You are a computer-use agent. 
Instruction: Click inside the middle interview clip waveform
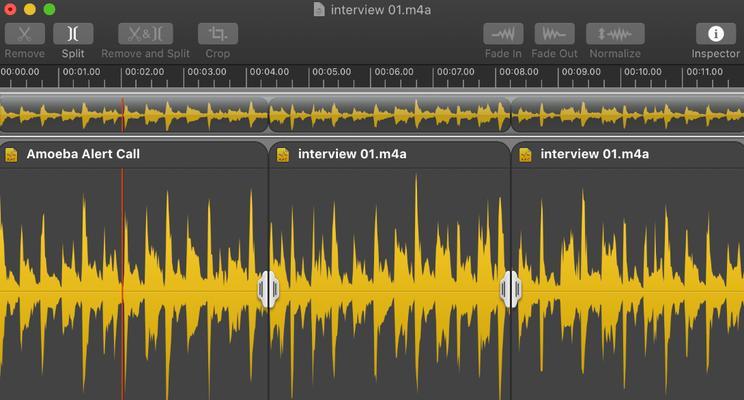point(390,285)
